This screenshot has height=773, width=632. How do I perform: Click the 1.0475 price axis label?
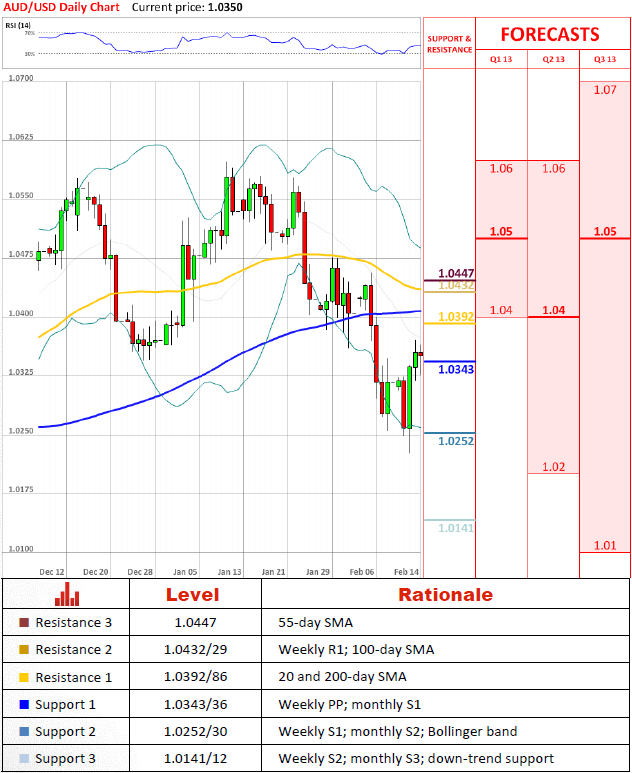[21, 254]
